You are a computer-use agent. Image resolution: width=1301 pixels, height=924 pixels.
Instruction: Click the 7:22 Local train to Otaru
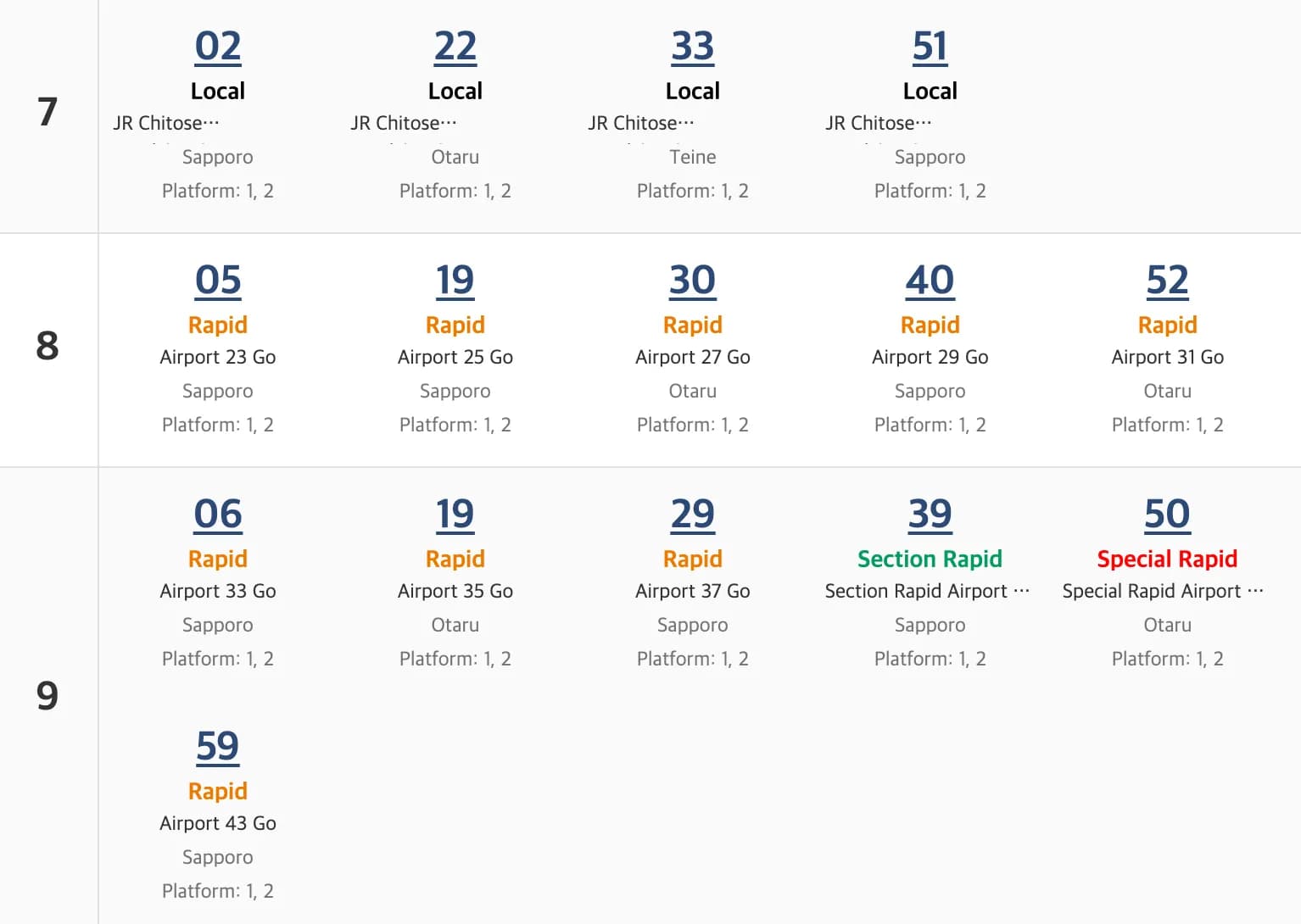[x=455, y=47]
